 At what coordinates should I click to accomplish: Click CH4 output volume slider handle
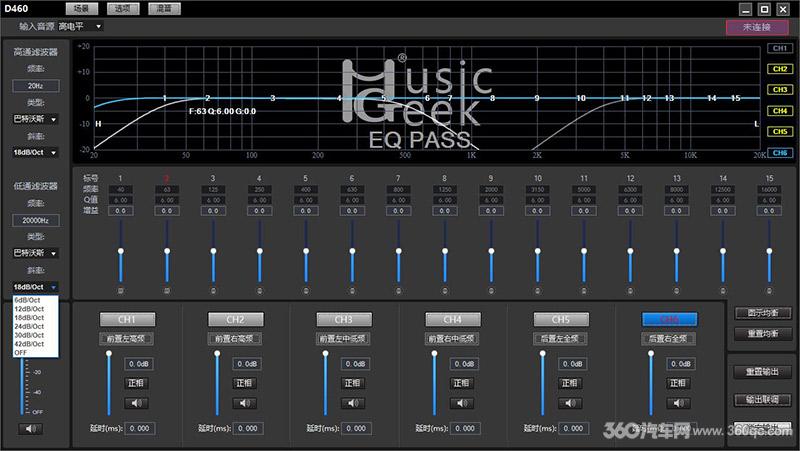pyautogui.click(x=434, y=353)
